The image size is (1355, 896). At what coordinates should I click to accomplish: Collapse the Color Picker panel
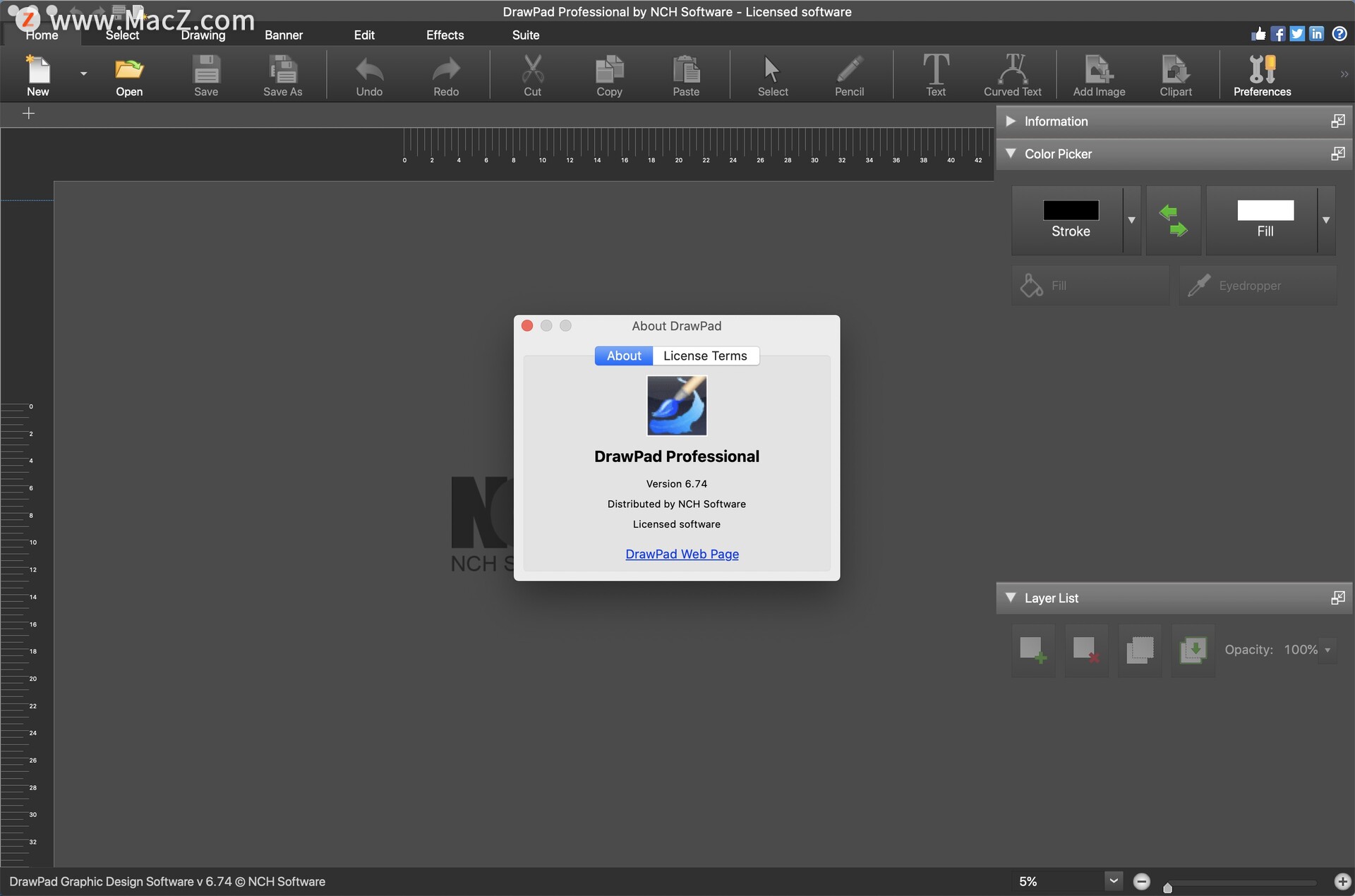[x=1011, y=154]
